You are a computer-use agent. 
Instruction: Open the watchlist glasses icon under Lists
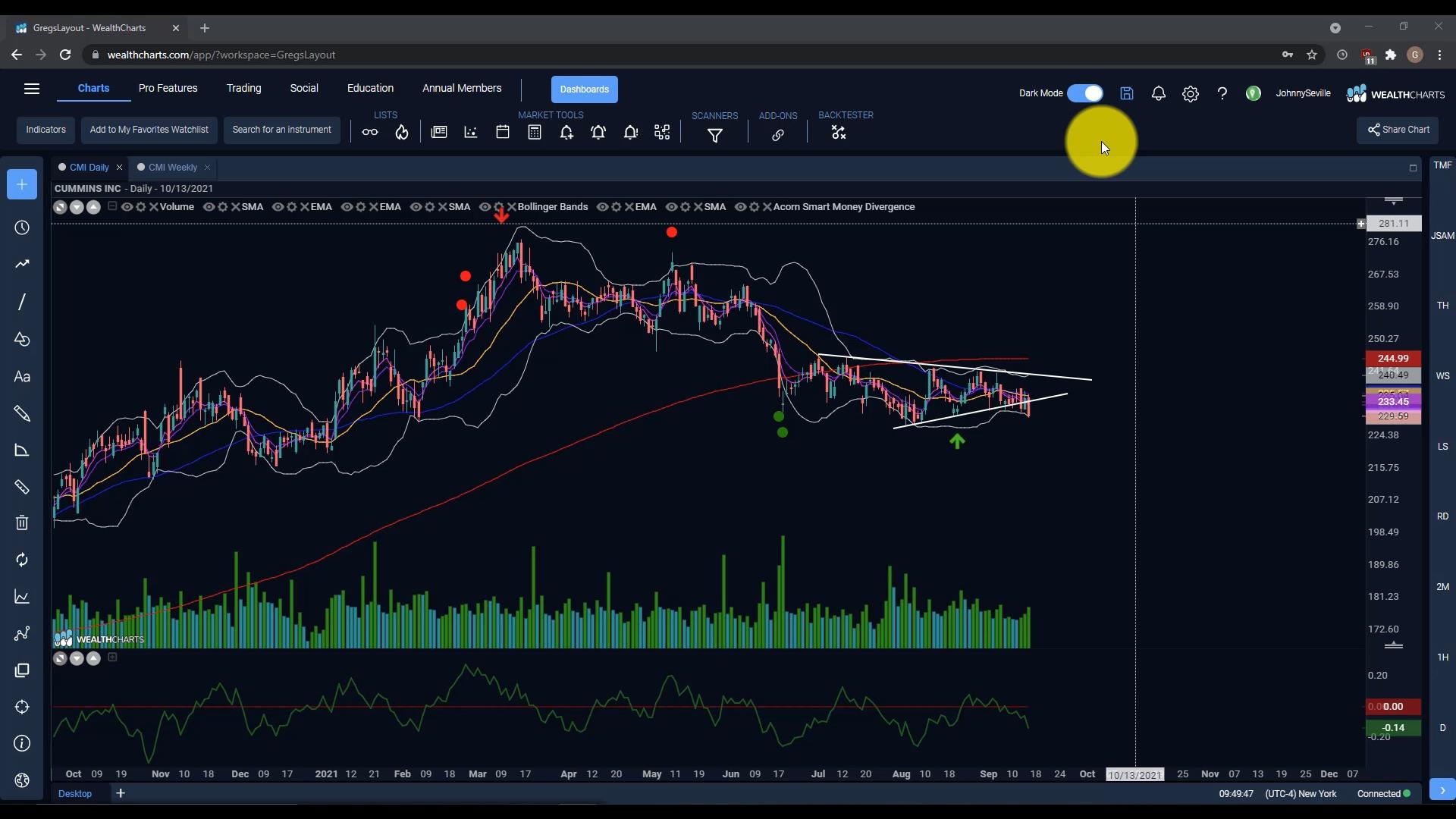pos(369,133)
